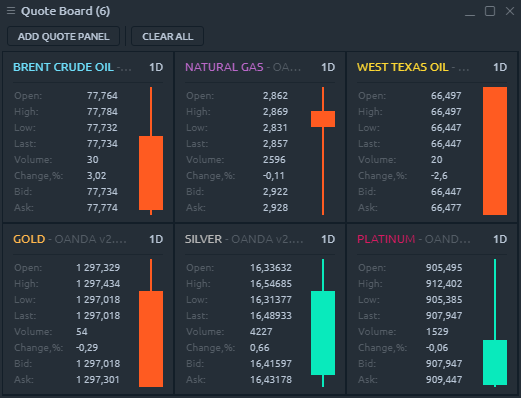Select the BRENT CRUDE OIL symbol title
The height and width of the screenshot is (398, 521).
[63, 67]
